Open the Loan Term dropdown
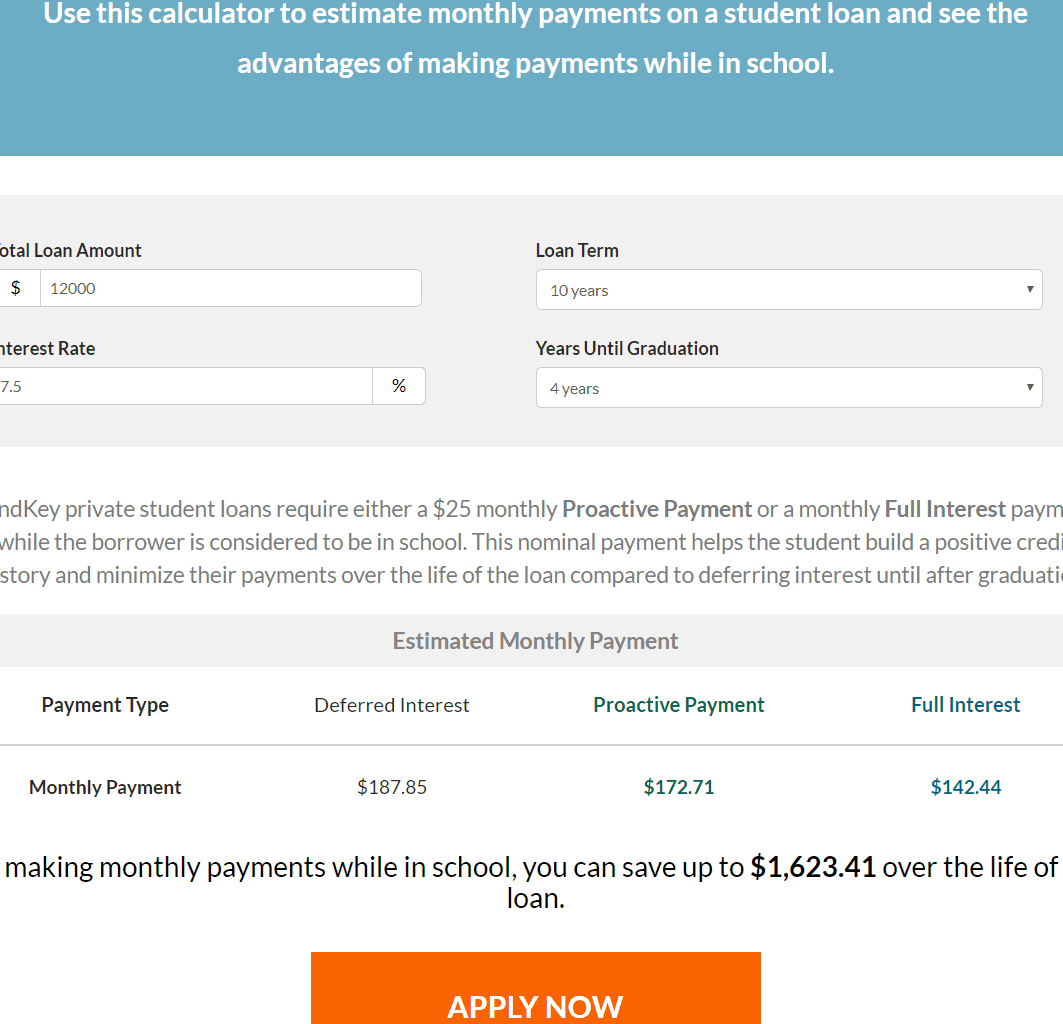This screenshot has width=1063, height=1024. click(x=789, y=289)
